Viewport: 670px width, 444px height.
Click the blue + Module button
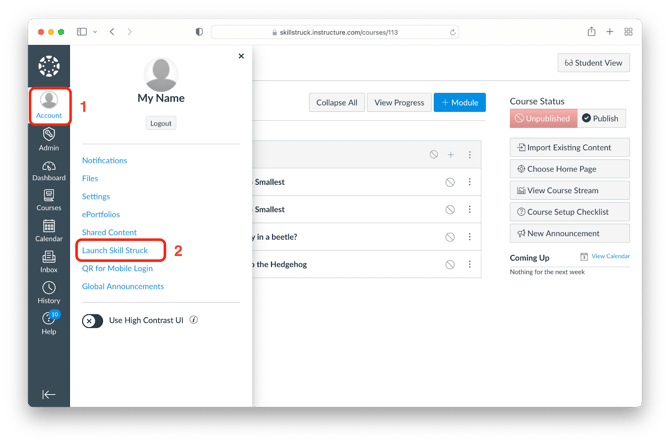click(459, 102)
